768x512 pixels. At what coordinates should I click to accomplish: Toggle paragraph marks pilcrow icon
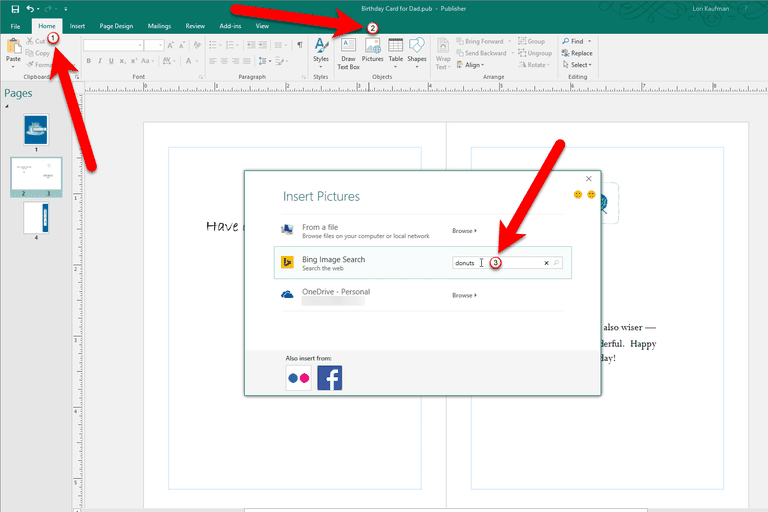click(x=299, y=45)
